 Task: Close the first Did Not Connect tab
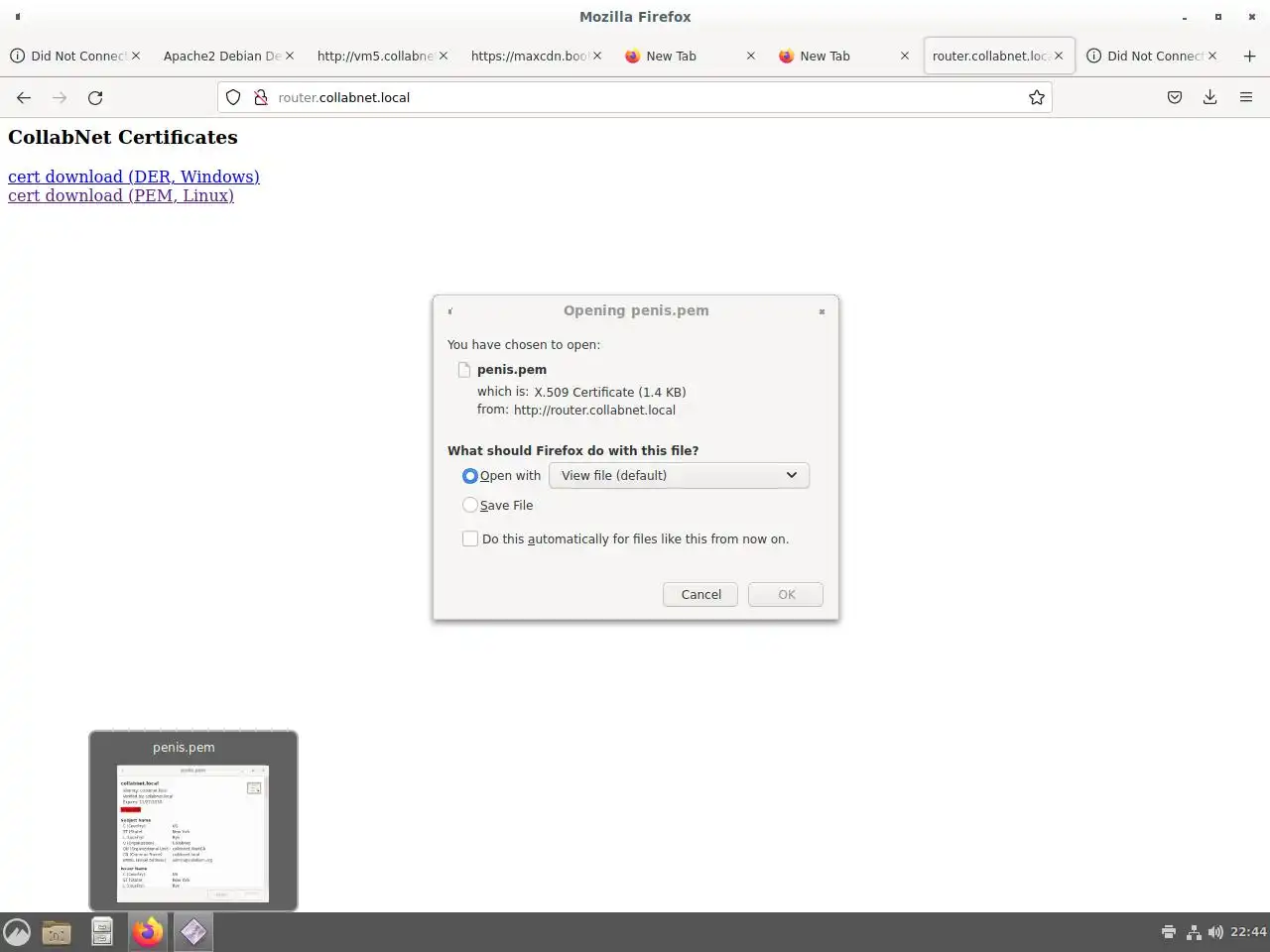[136, 56]
